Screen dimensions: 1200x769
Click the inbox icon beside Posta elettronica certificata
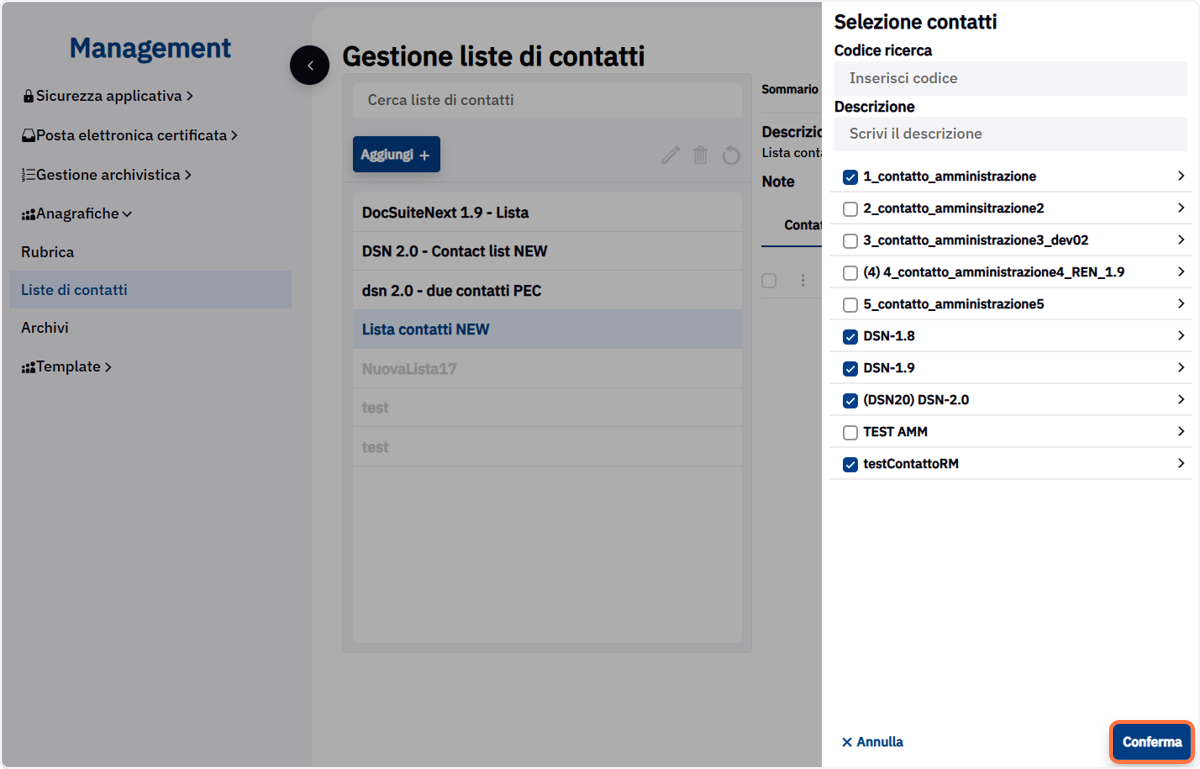point(28,136)
